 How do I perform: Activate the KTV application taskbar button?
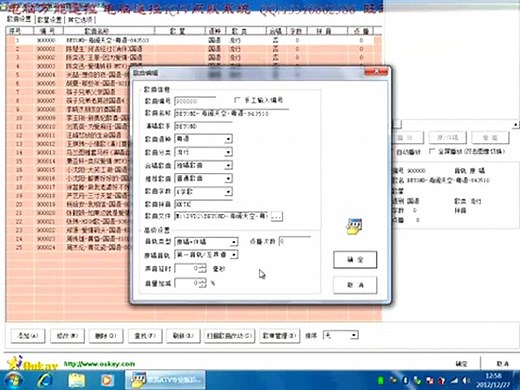166,380
